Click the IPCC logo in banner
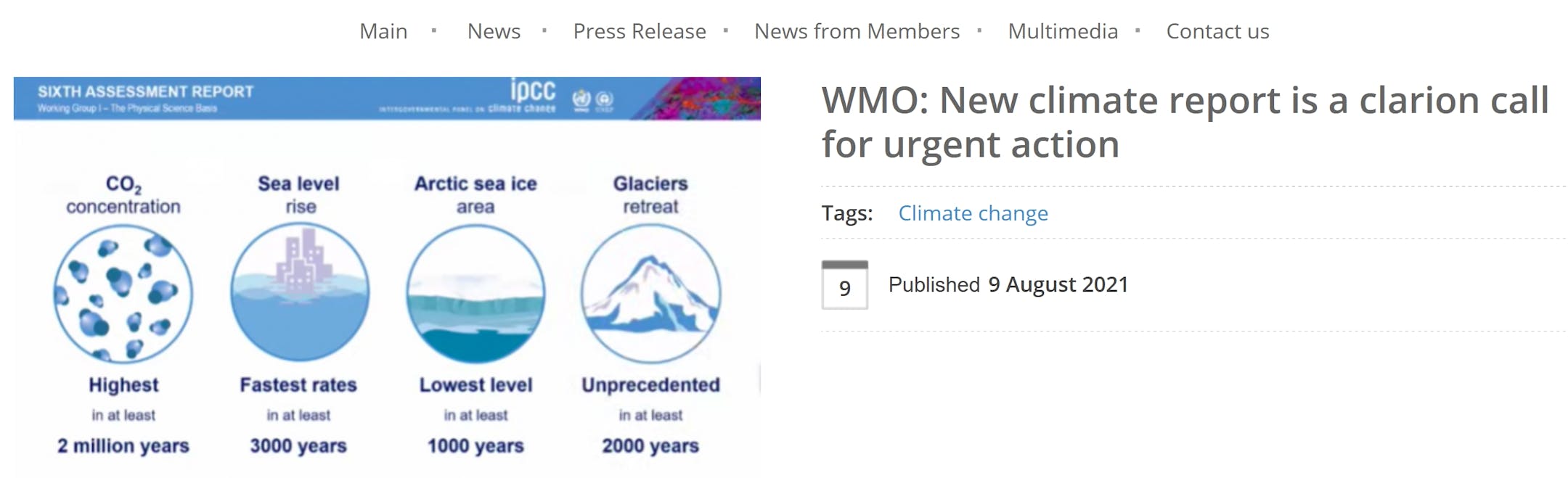Screen dimensions: 1568x478 pyautogui.click(x=533, y=91)
